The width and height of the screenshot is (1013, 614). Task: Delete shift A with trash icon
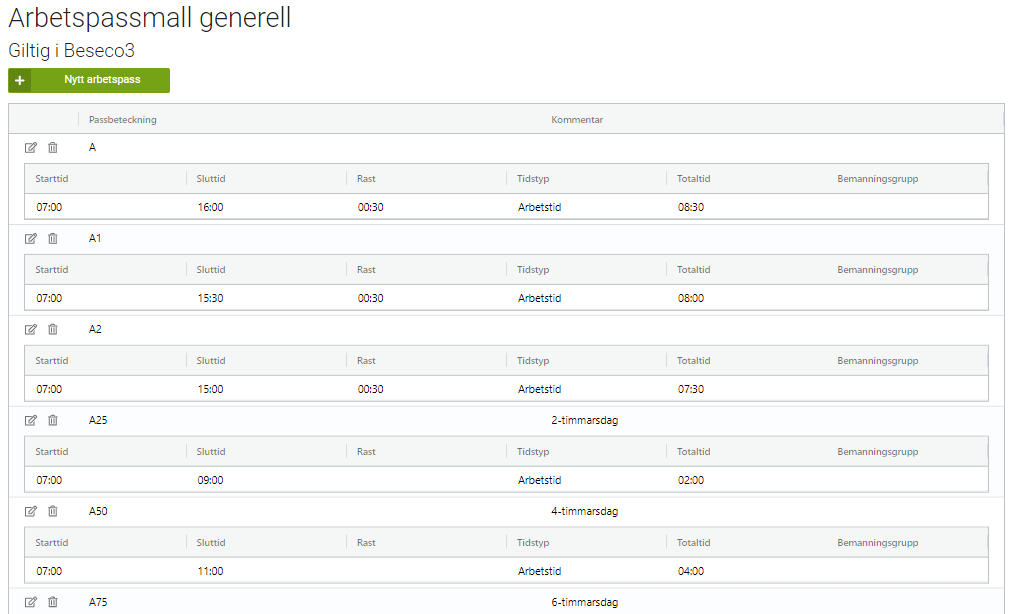[x=53, y=148]
